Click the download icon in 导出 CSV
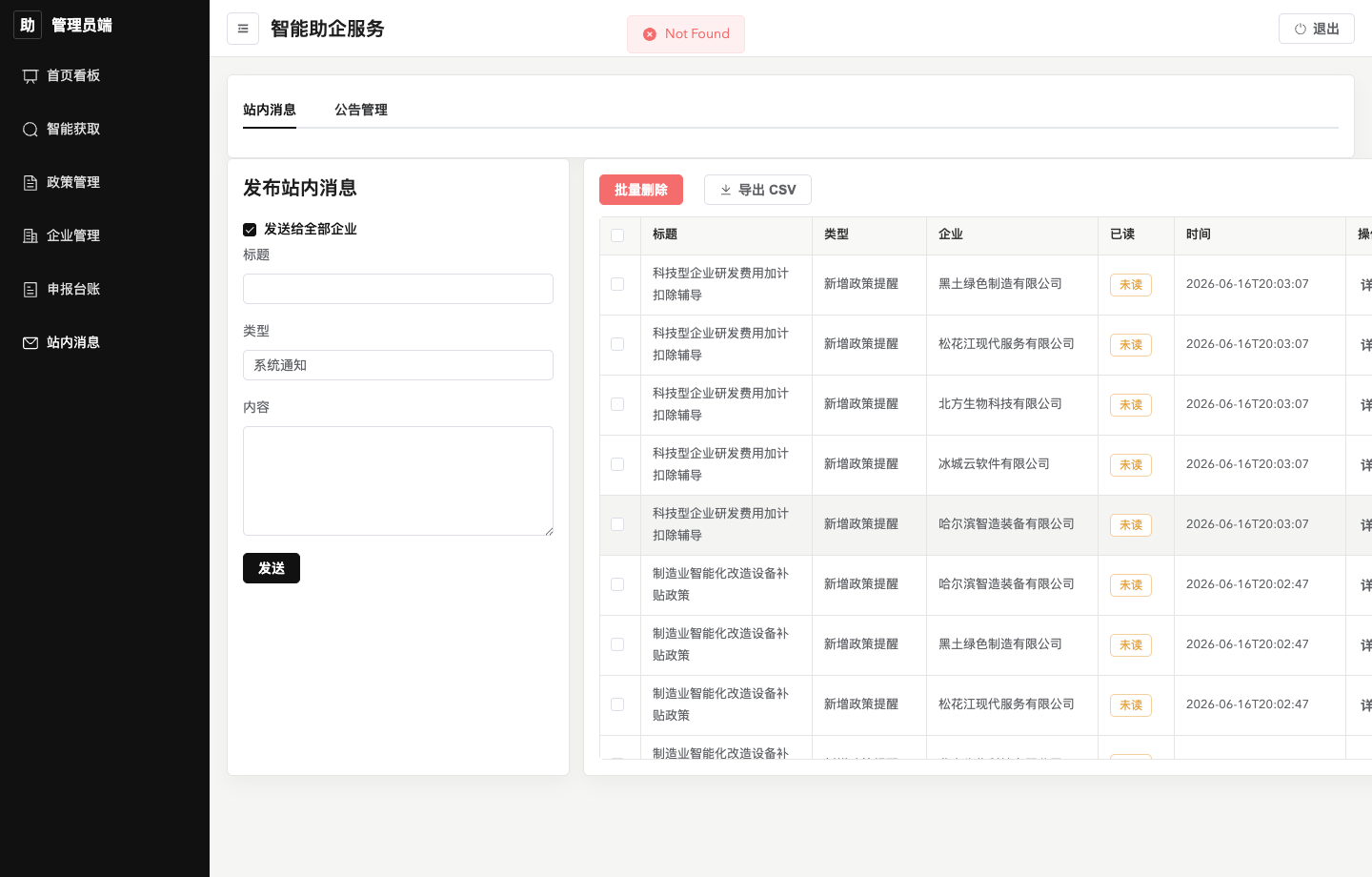This screenshot has height=877, width=1372. pos(726,190)
